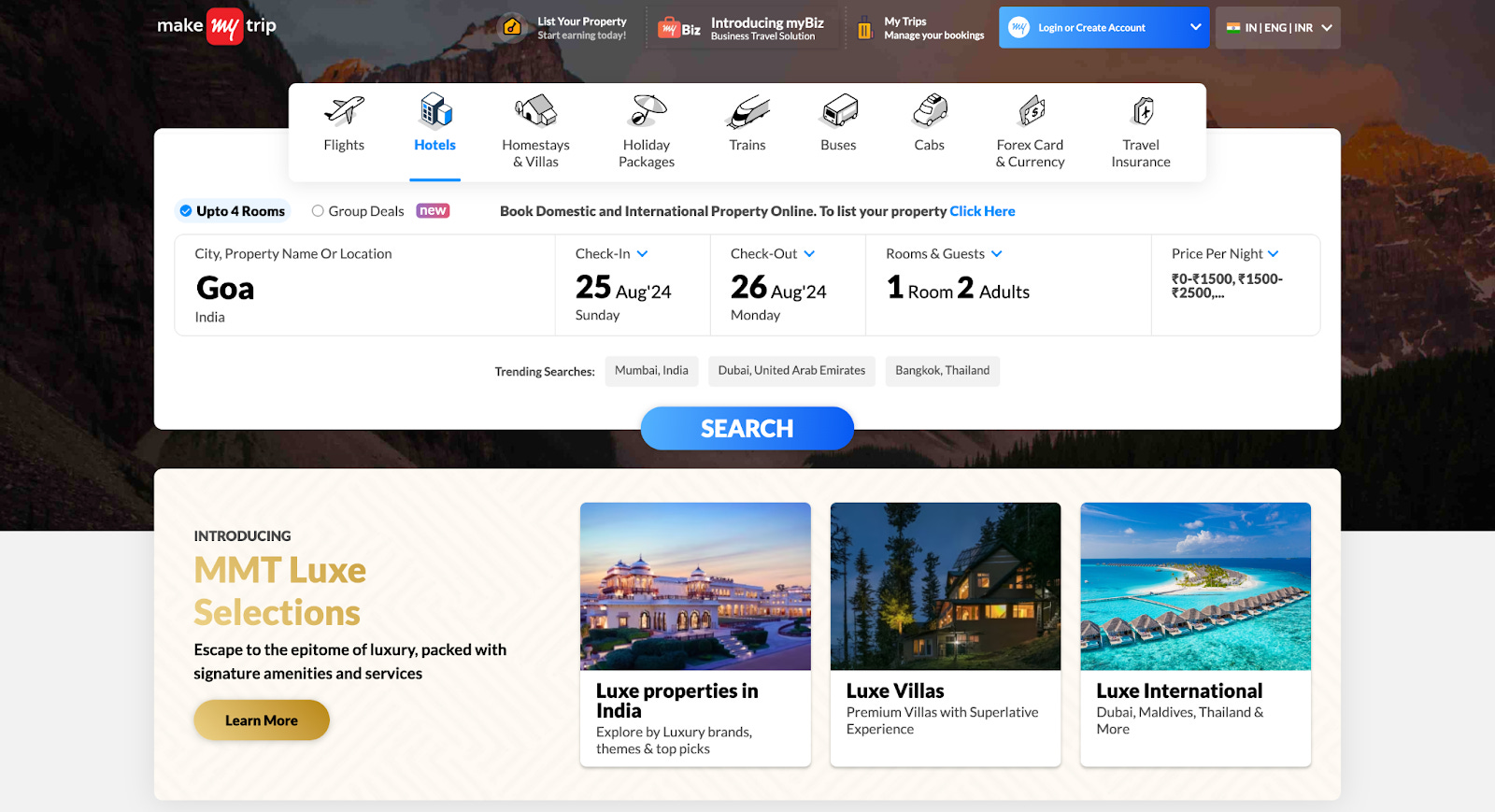
Task: Open the Check-Out date chevron
Action: coord(809,253)
